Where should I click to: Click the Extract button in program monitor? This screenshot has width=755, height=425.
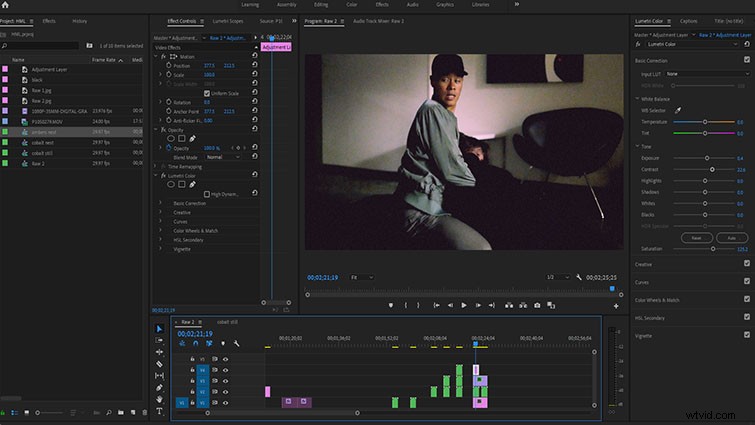(x=523, y=305)
